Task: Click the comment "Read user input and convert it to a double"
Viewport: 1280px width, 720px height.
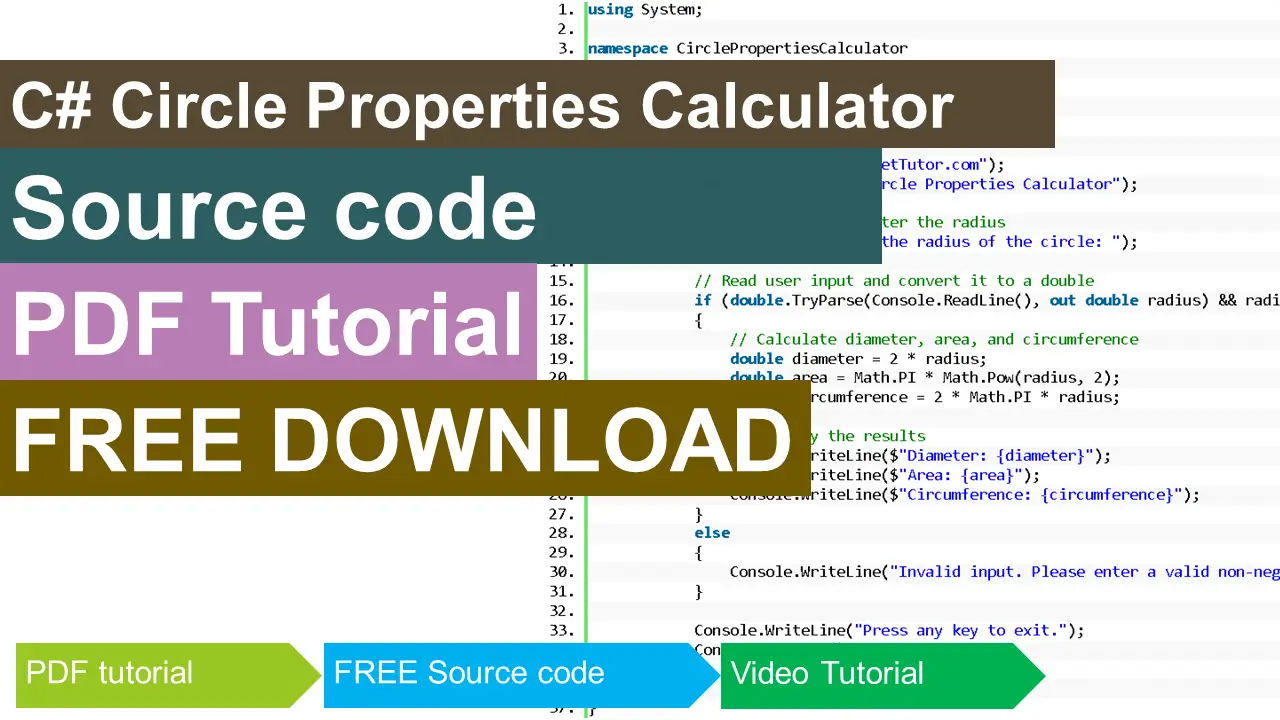Action: pos(896,281)
